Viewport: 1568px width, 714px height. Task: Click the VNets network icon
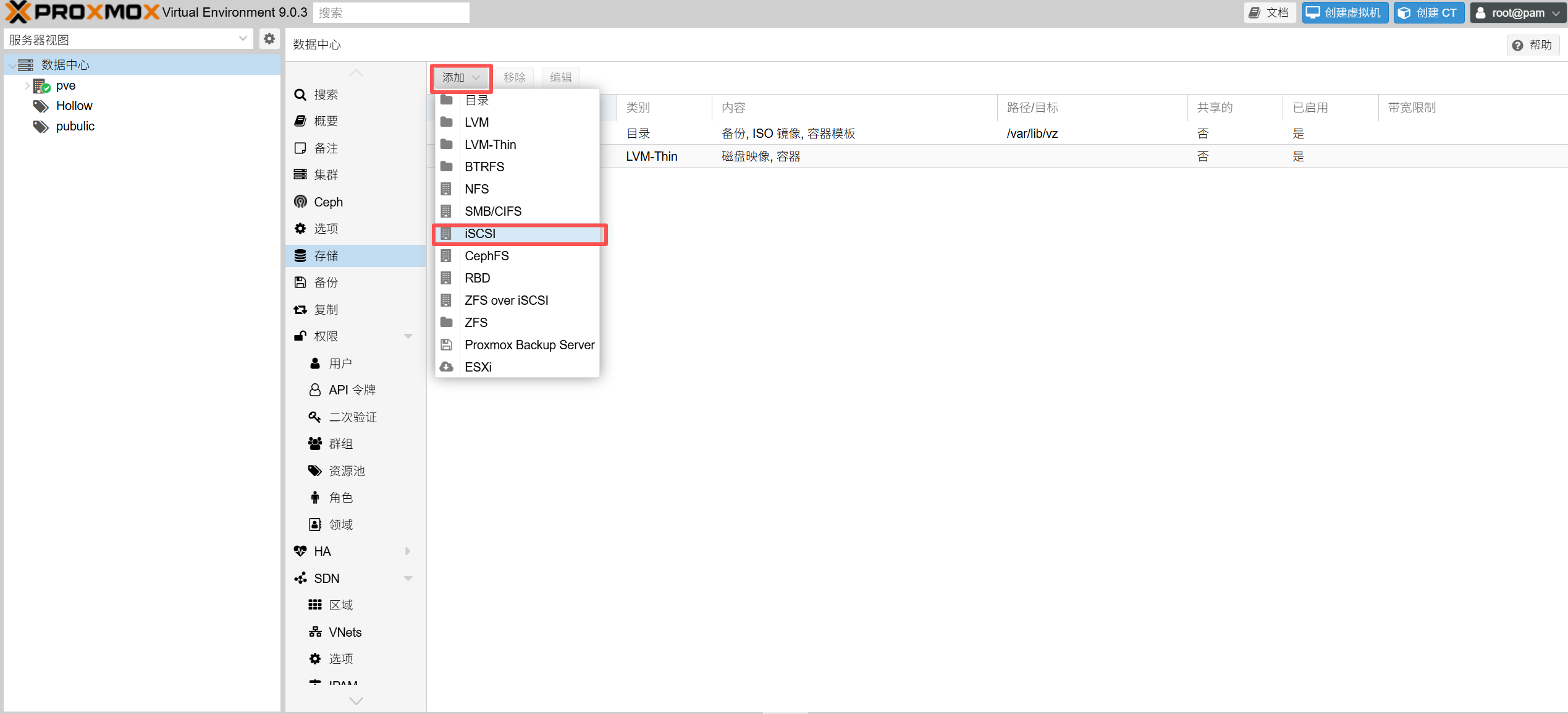coord(315,632)
